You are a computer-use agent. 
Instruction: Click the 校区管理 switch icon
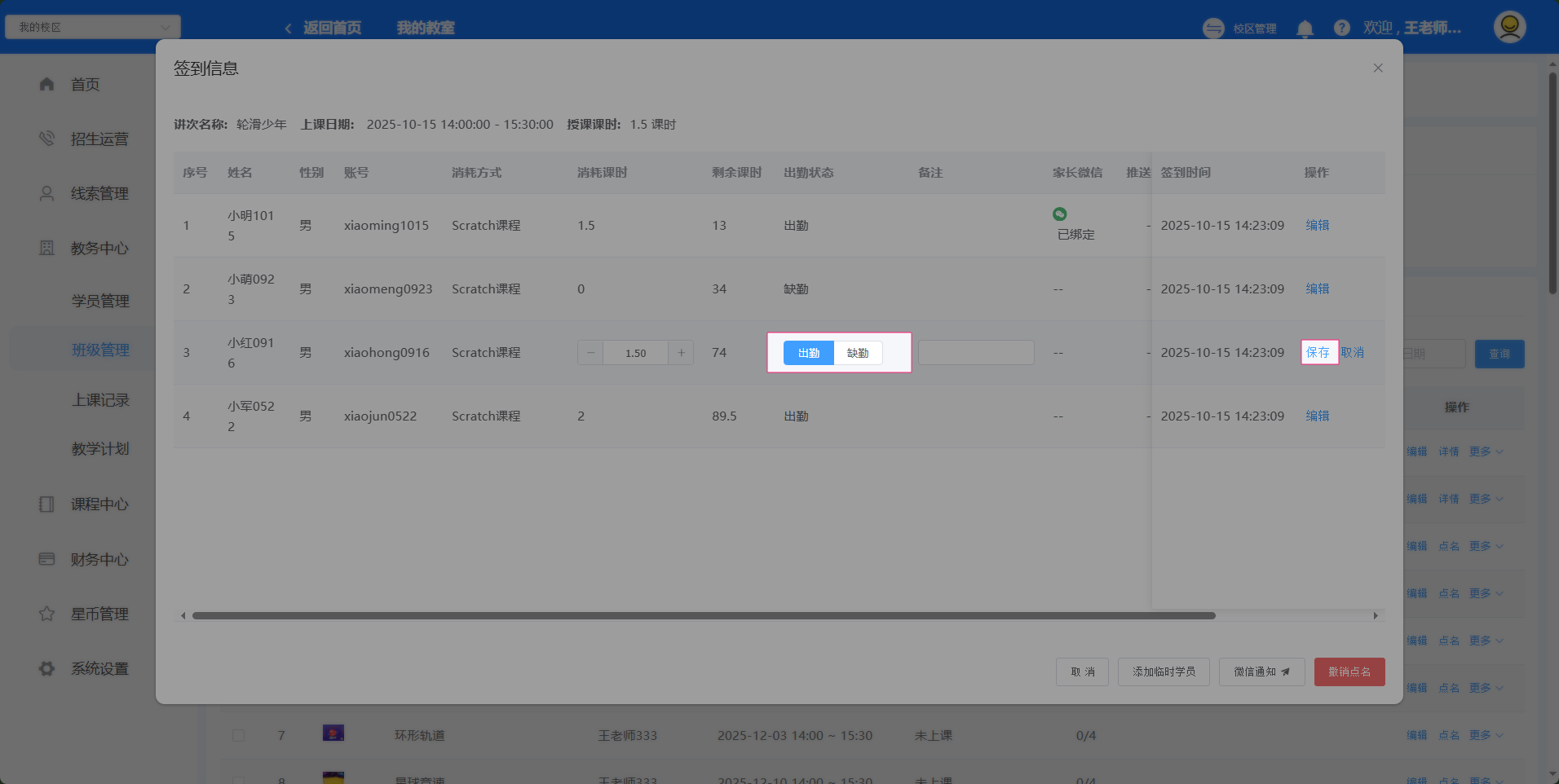coord(1213,29)
